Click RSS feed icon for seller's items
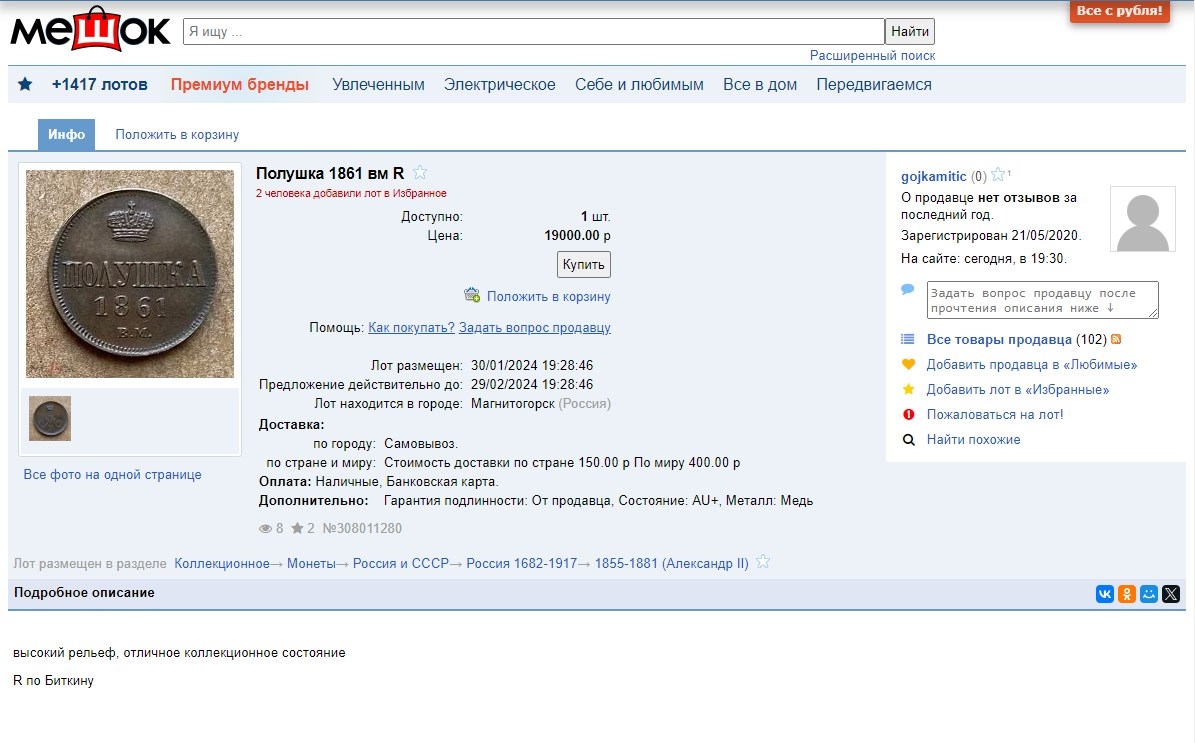The height and width of the screenshot is (743, 1195). pos(1116,340)
